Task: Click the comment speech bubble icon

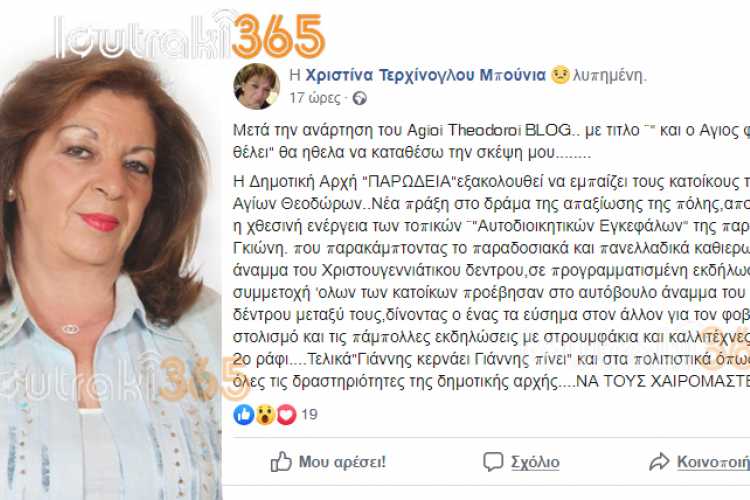Action: 493,461
